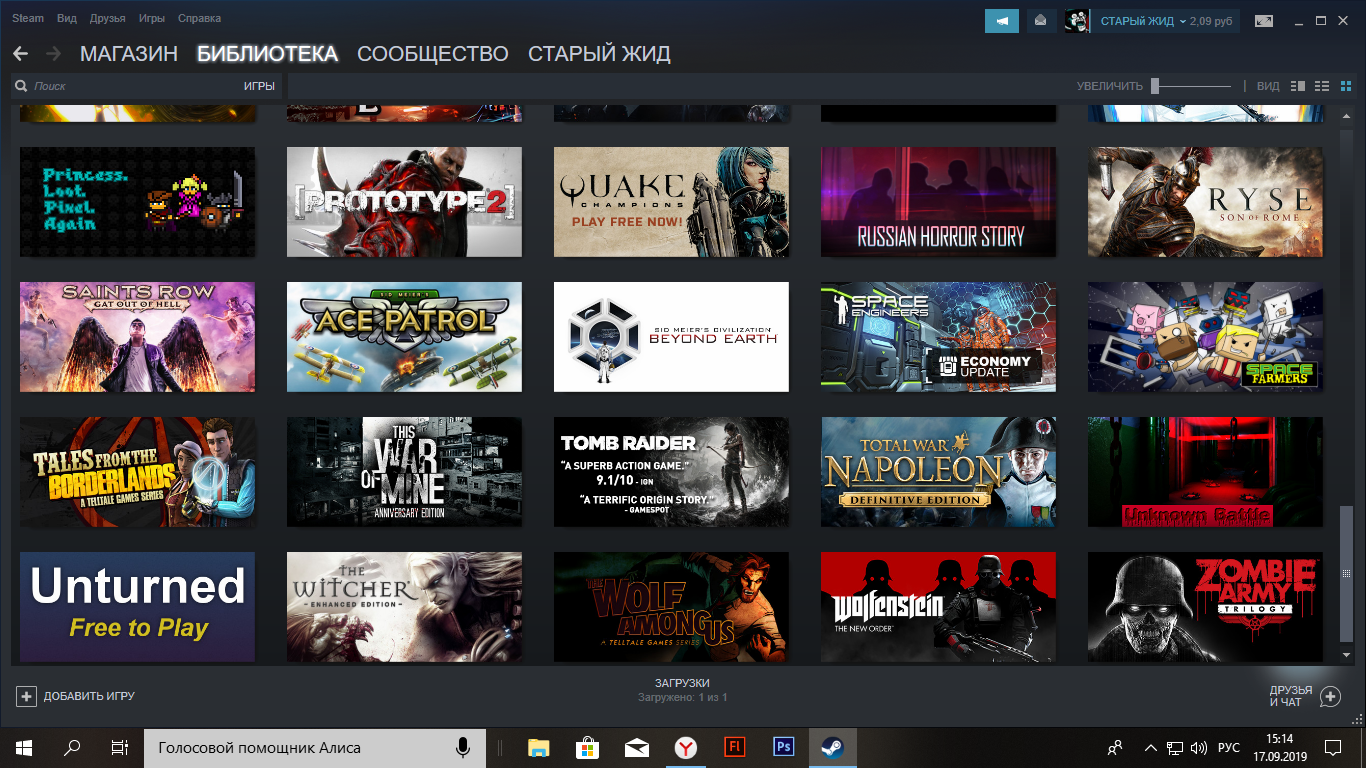This screenshot has height=768, width=1366.
Task: Go to the МАГАЗИН tab
Action: point(129,54)
